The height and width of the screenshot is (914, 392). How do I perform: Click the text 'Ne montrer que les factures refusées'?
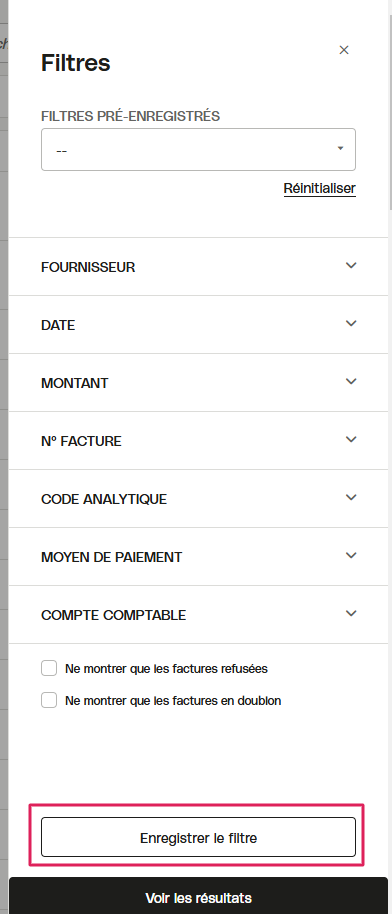click(x=166, y=669)
